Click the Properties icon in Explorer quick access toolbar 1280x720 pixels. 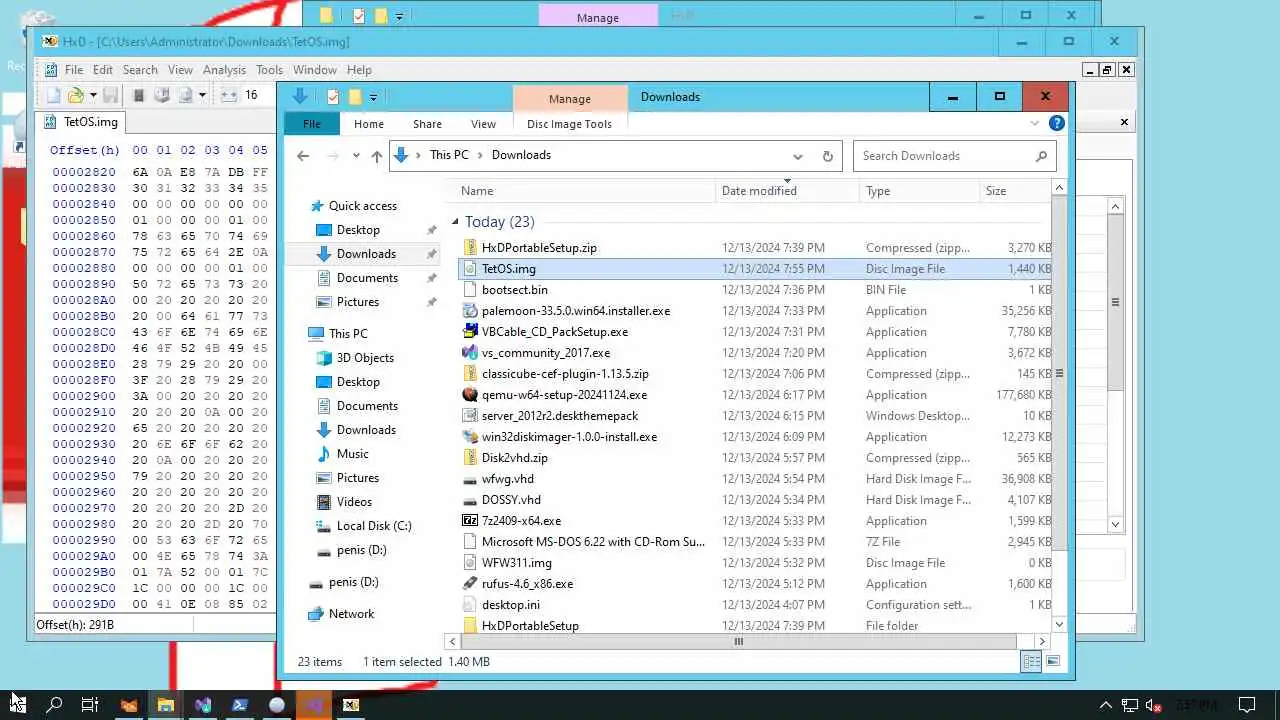click(333, 97)
